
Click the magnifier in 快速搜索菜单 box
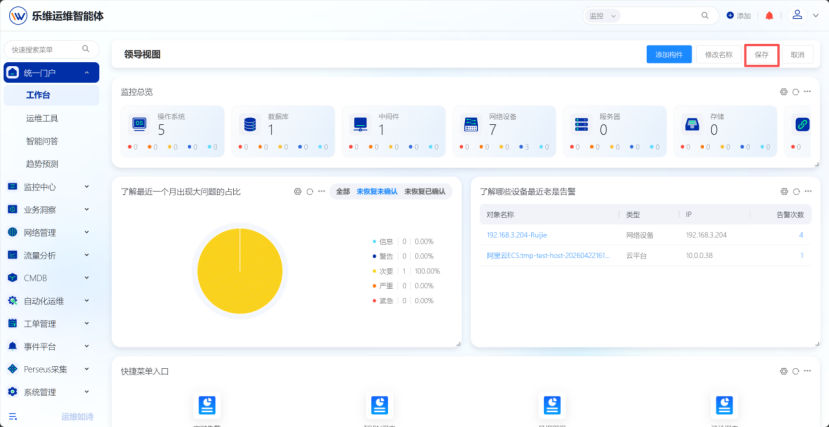(86, 49)
